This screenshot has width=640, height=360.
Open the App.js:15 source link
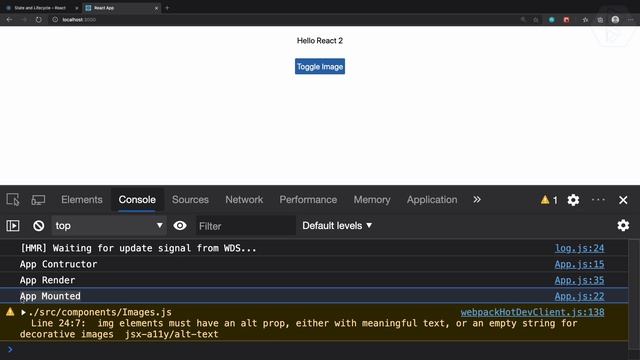(579, 264)
